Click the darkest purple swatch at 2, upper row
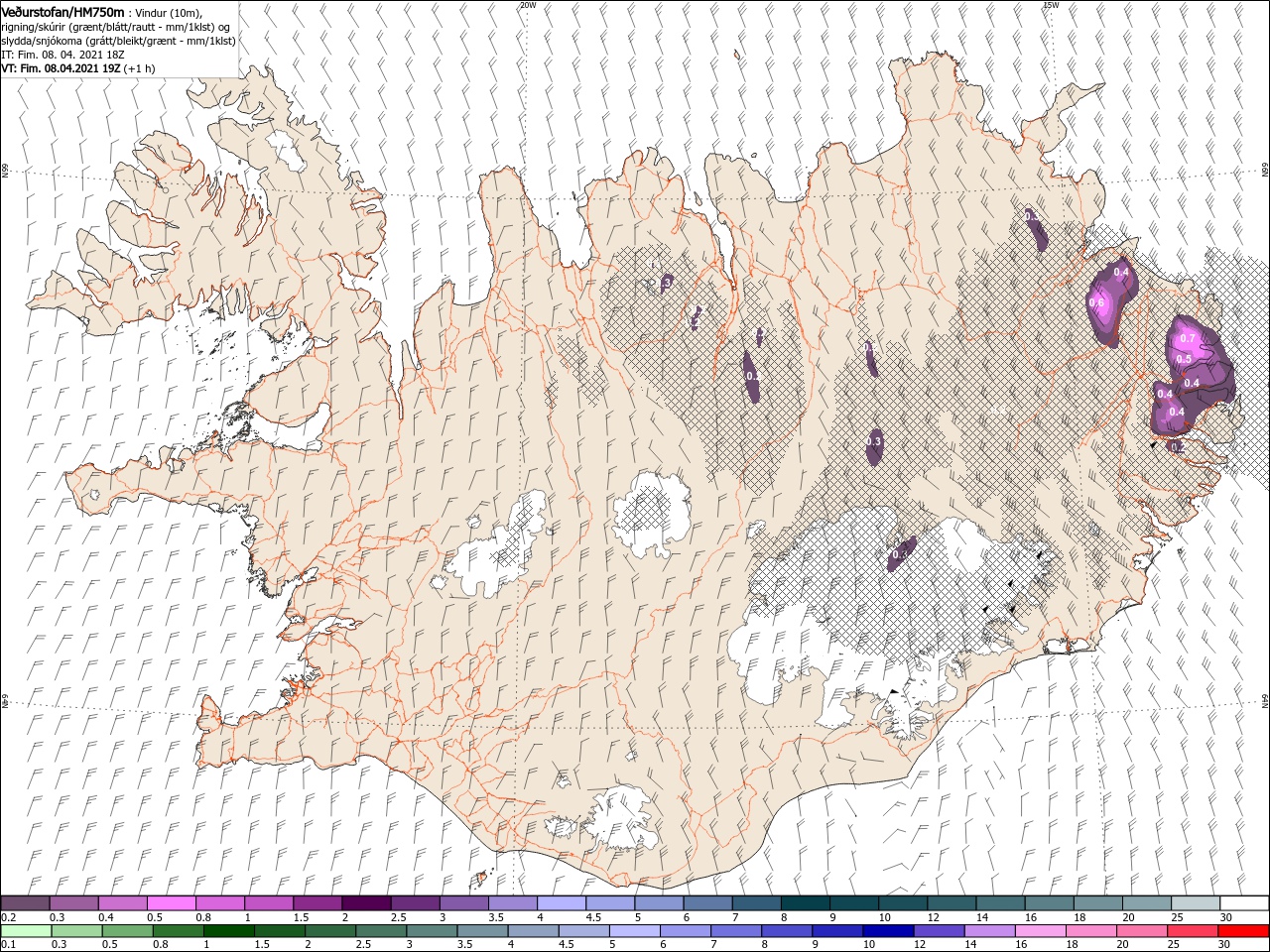Image resolution: width=1270 pixels, height=952 pixels. point(366,903)
